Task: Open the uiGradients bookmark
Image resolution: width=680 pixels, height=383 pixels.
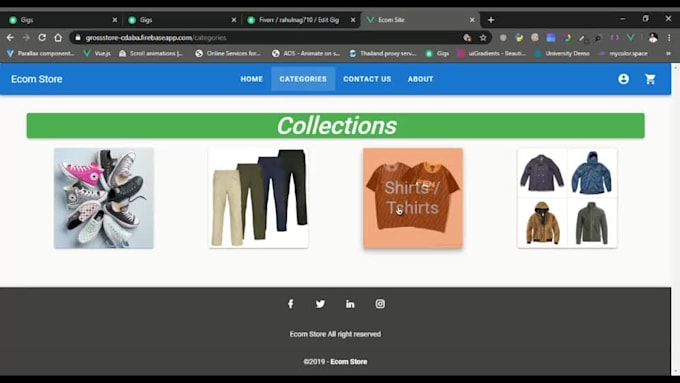Action: (x=492, y=53)
